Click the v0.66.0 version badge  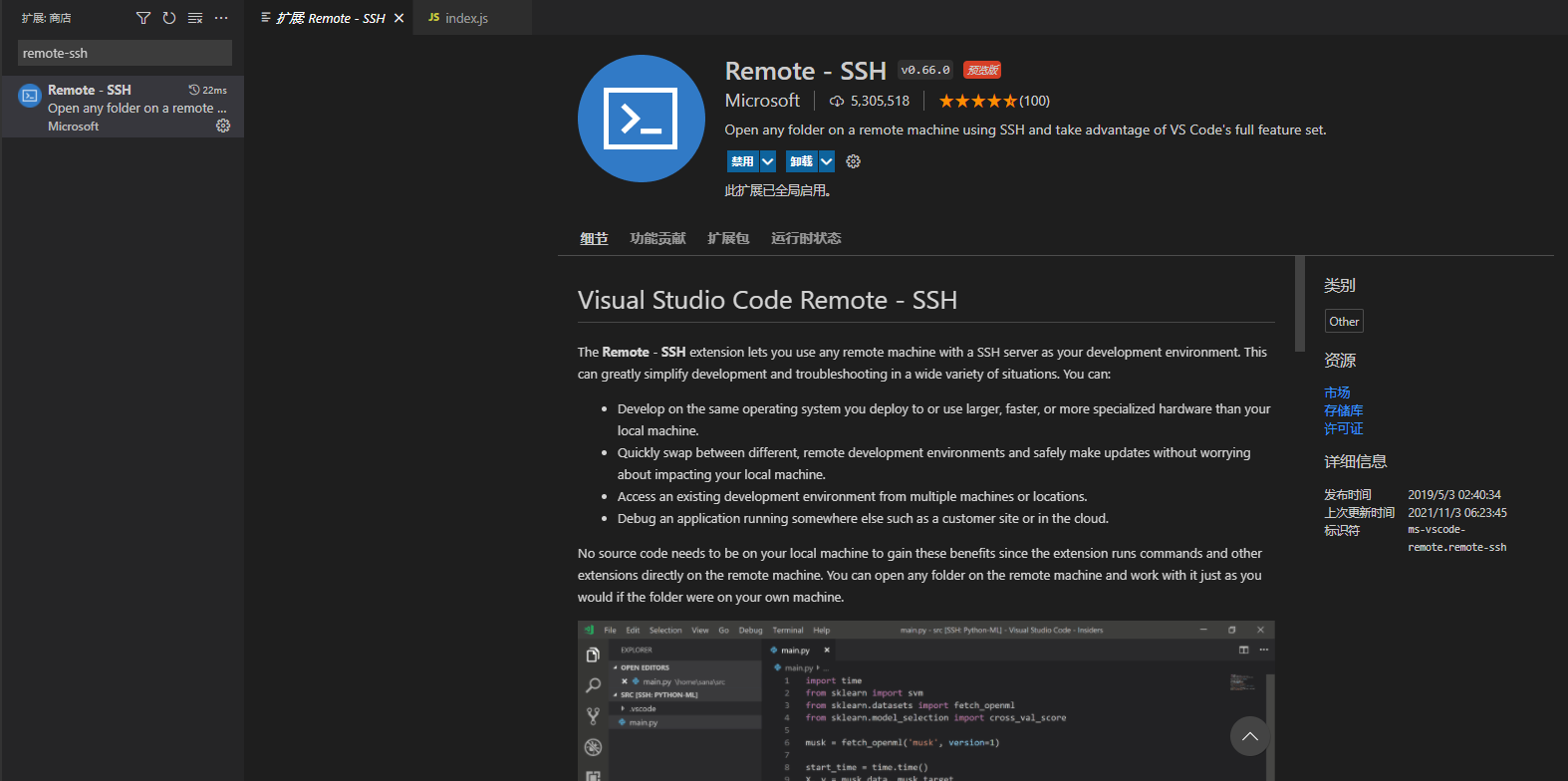(x=925, y=70)
